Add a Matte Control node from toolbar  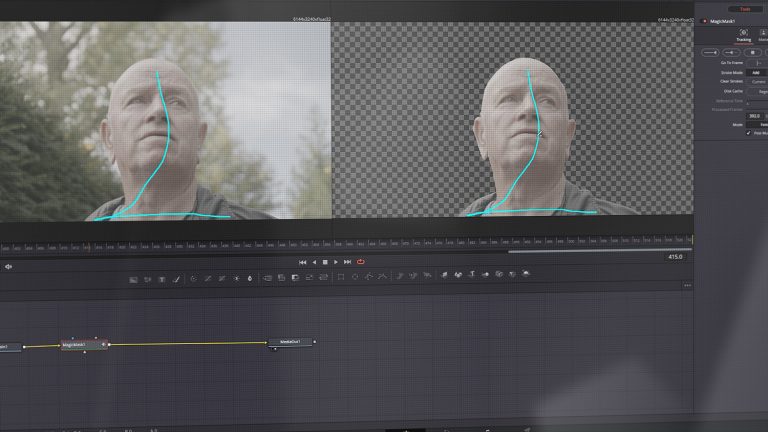click(x=295, y=277)
